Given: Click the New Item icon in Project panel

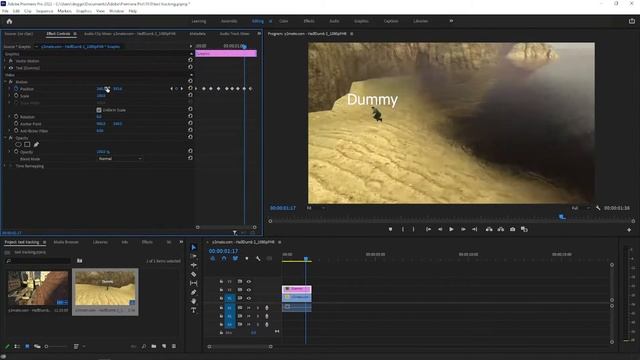Looking at the screenshot, I should tap(164, 346).
